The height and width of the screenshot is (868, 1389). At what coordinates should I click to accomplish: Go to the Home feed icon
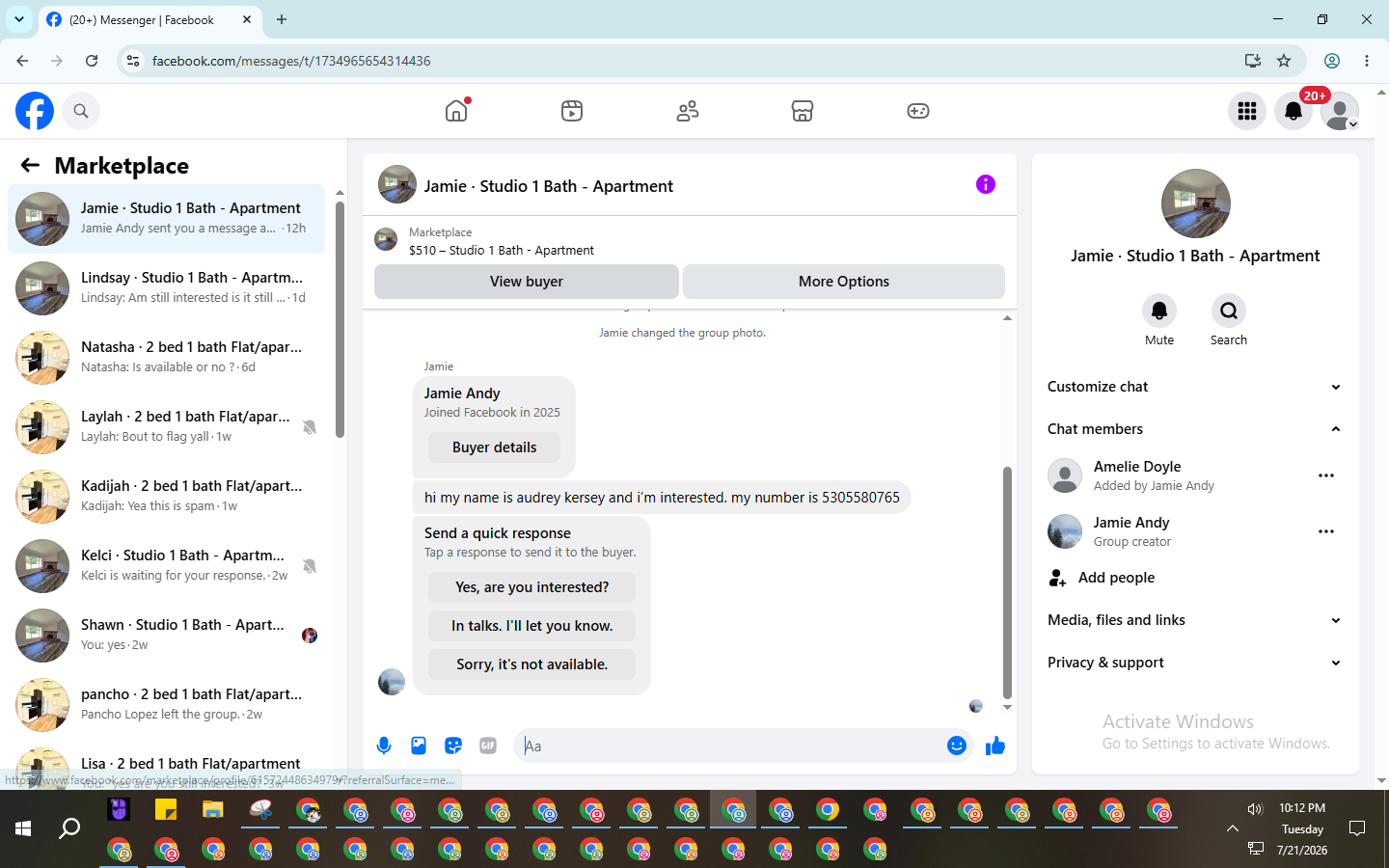point(456,111)
